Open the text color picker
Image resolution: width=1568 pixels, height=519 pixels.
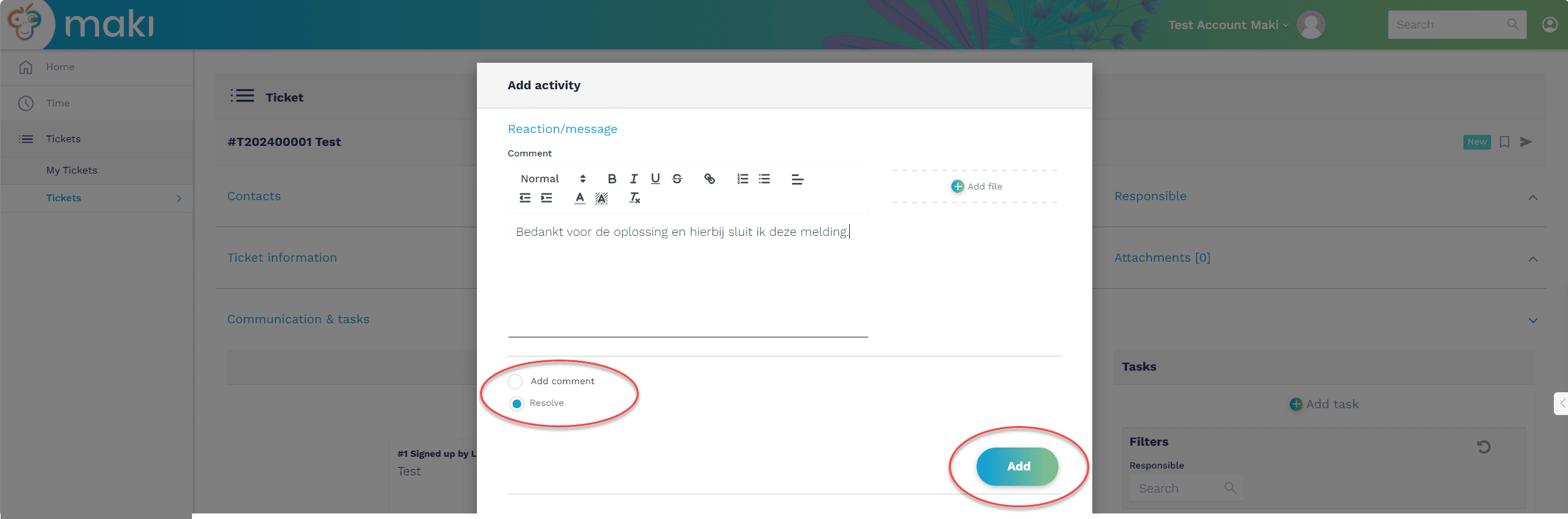pos(580,198)
